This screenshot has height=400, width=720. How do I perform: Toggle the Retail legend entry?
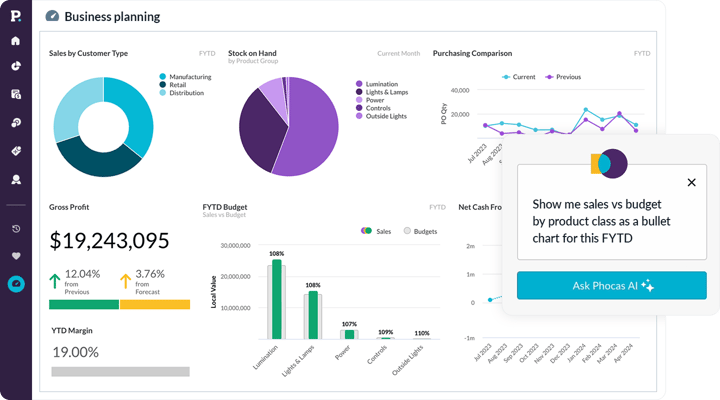click(173, 85)
